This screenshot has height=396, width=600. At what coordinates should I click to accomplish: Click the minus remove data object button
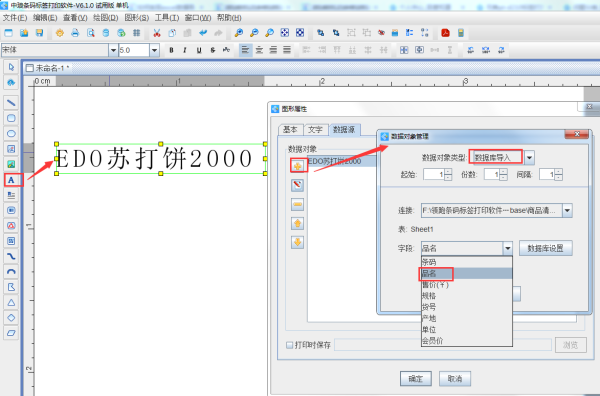click(x=298, y=204)
